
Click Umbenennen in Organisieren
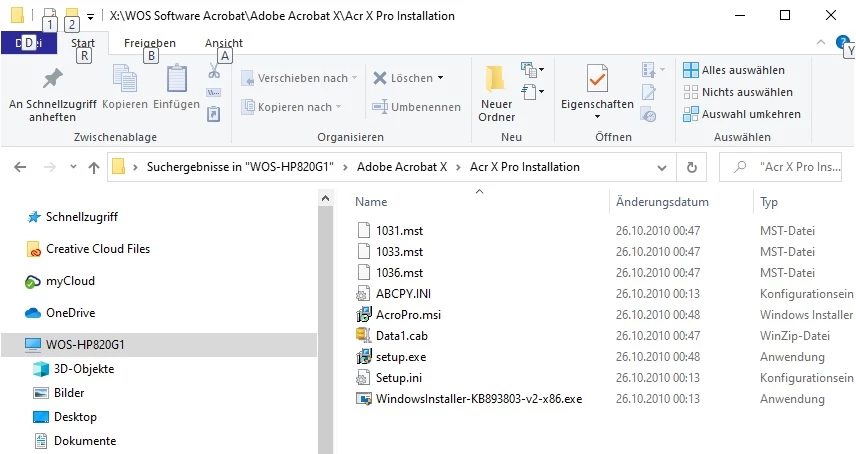(x=417, y=107)
